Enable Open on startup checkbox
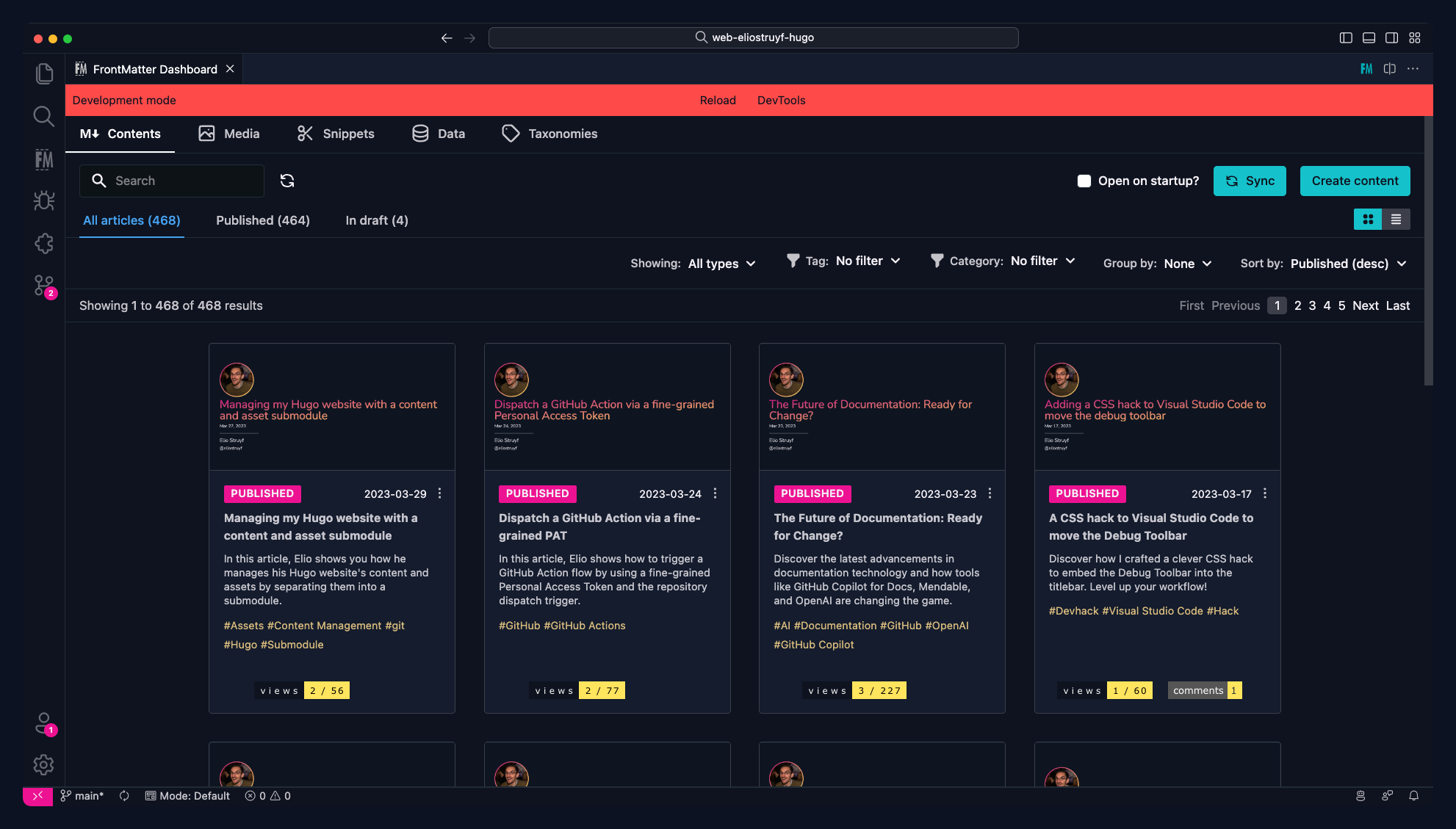This screenshot has width=1456, height=829. [x=1084, y=181]
